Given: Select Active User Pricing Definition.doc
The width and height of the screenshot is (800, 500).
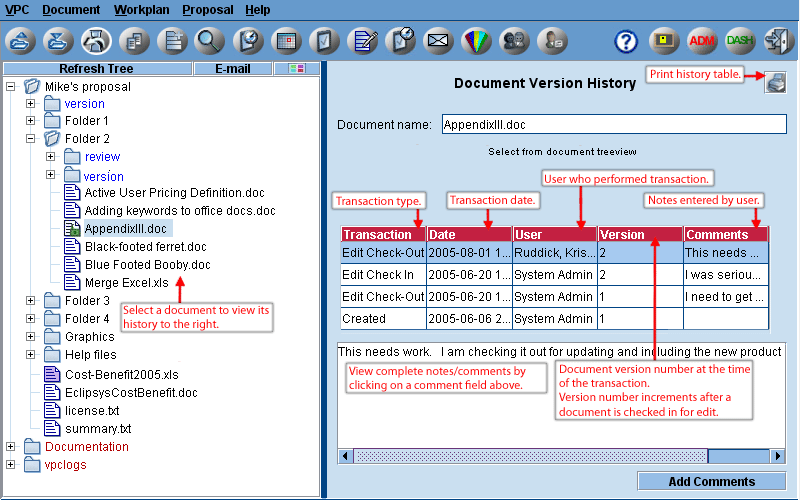Looking at the screenshot, I should click(x=174, y=193).
